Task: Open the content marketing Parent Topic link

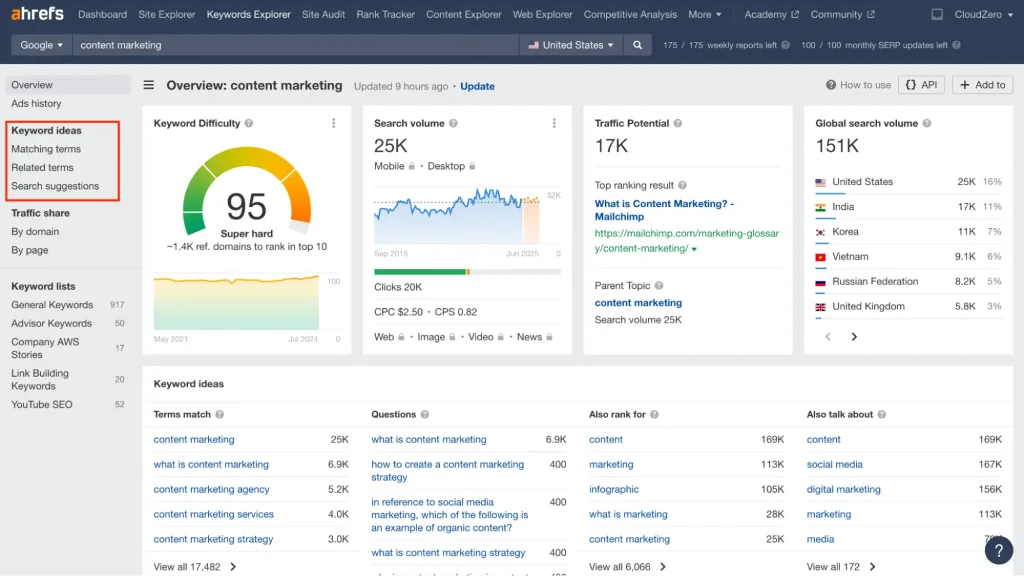Action: tap(638, 303)
